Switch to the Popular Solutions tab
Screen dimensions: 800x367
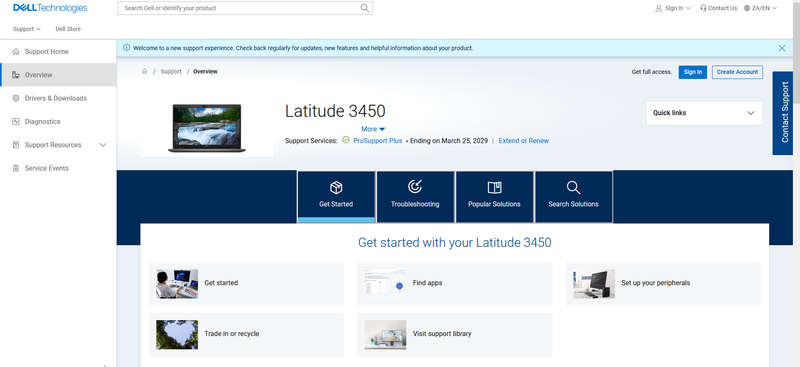pos(494,197)
